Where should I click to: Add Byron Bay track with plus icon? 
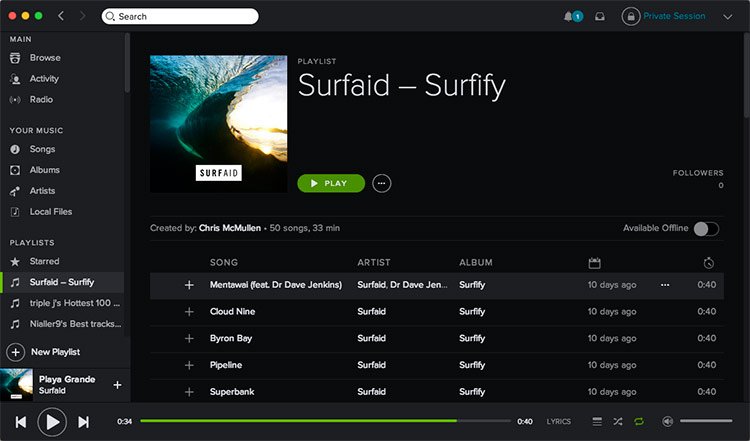pyautogui.click(x=189, y=339)
